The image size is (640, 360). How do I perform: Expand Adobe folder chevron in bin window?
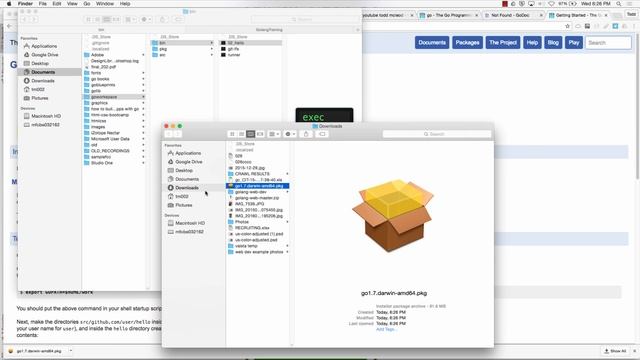[x=143, y=55]
